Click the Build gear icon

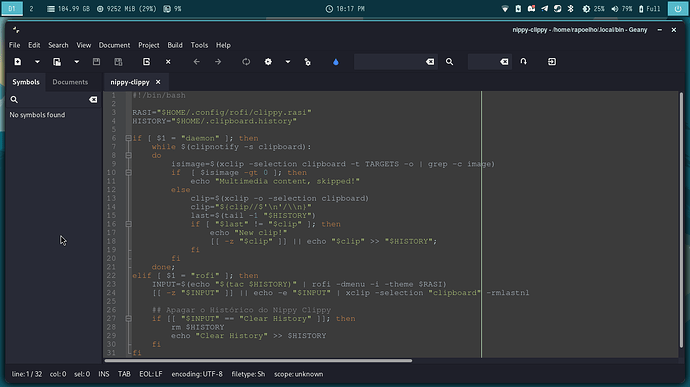tap(268, 62)
